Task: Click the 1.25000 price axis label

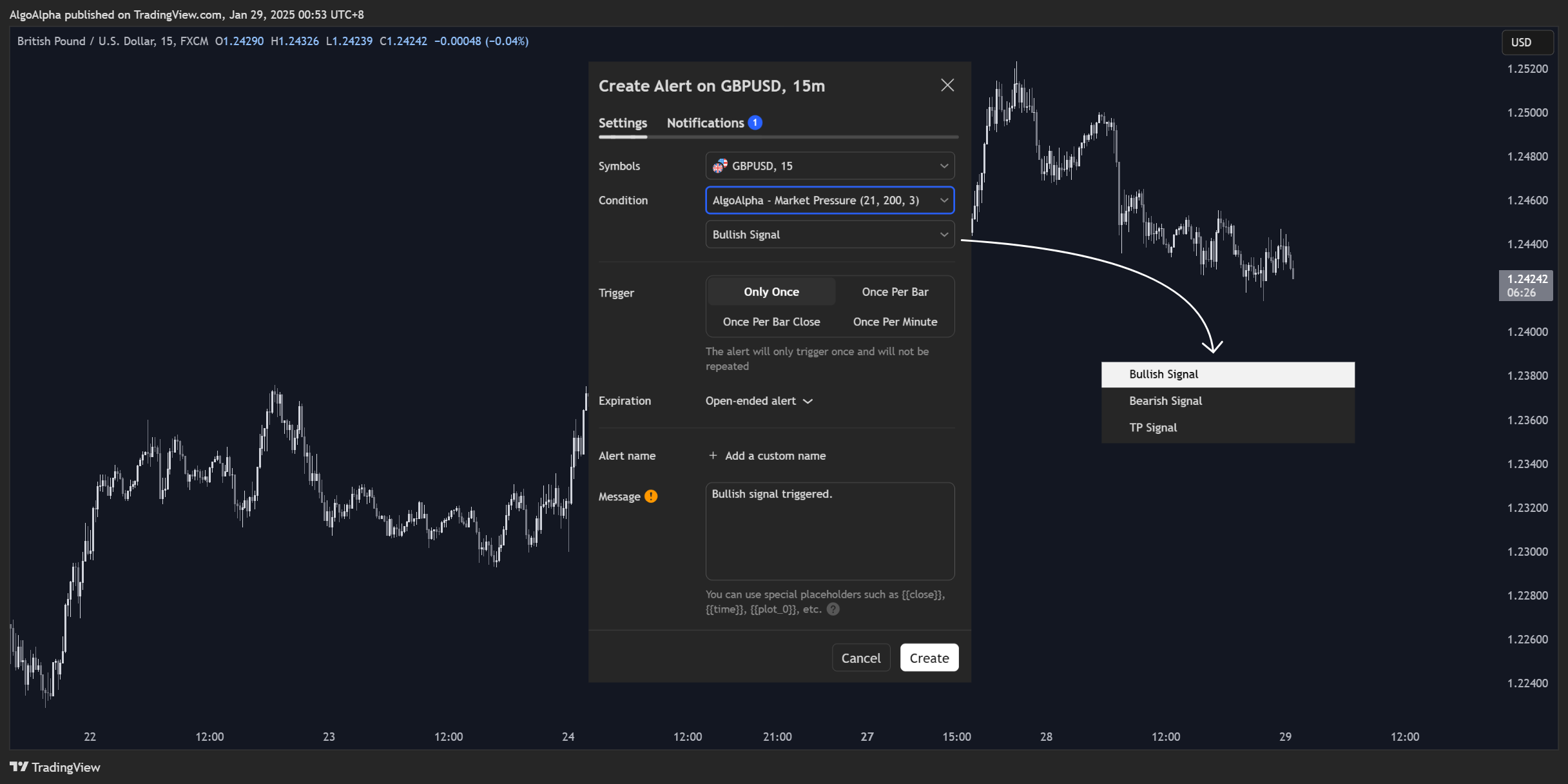Action: (1527, 113)
